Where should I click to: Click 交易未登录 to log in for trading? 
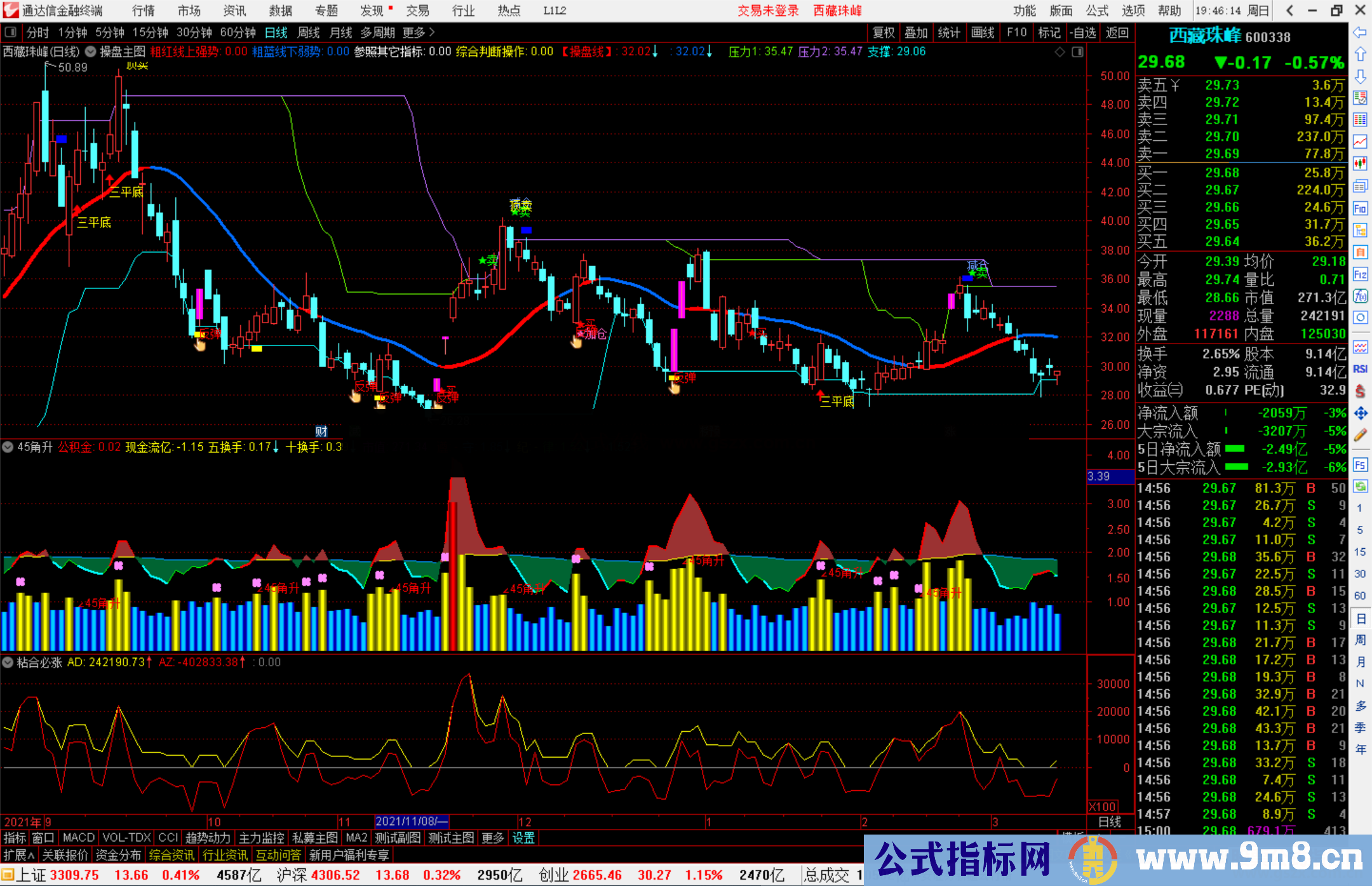coord(768,10)
